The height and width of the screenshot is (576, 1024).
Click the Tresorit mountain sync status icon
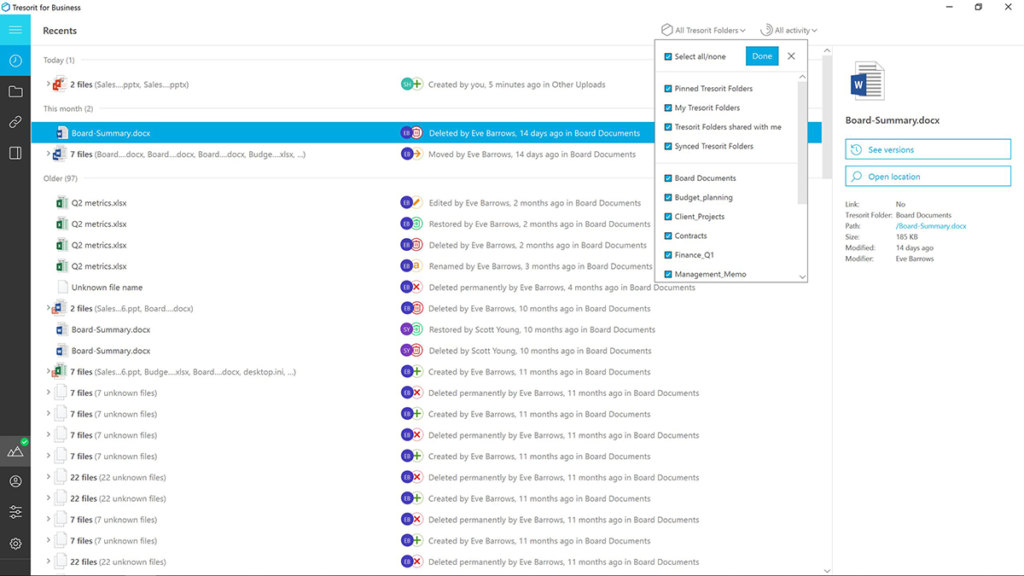[15, 451]
